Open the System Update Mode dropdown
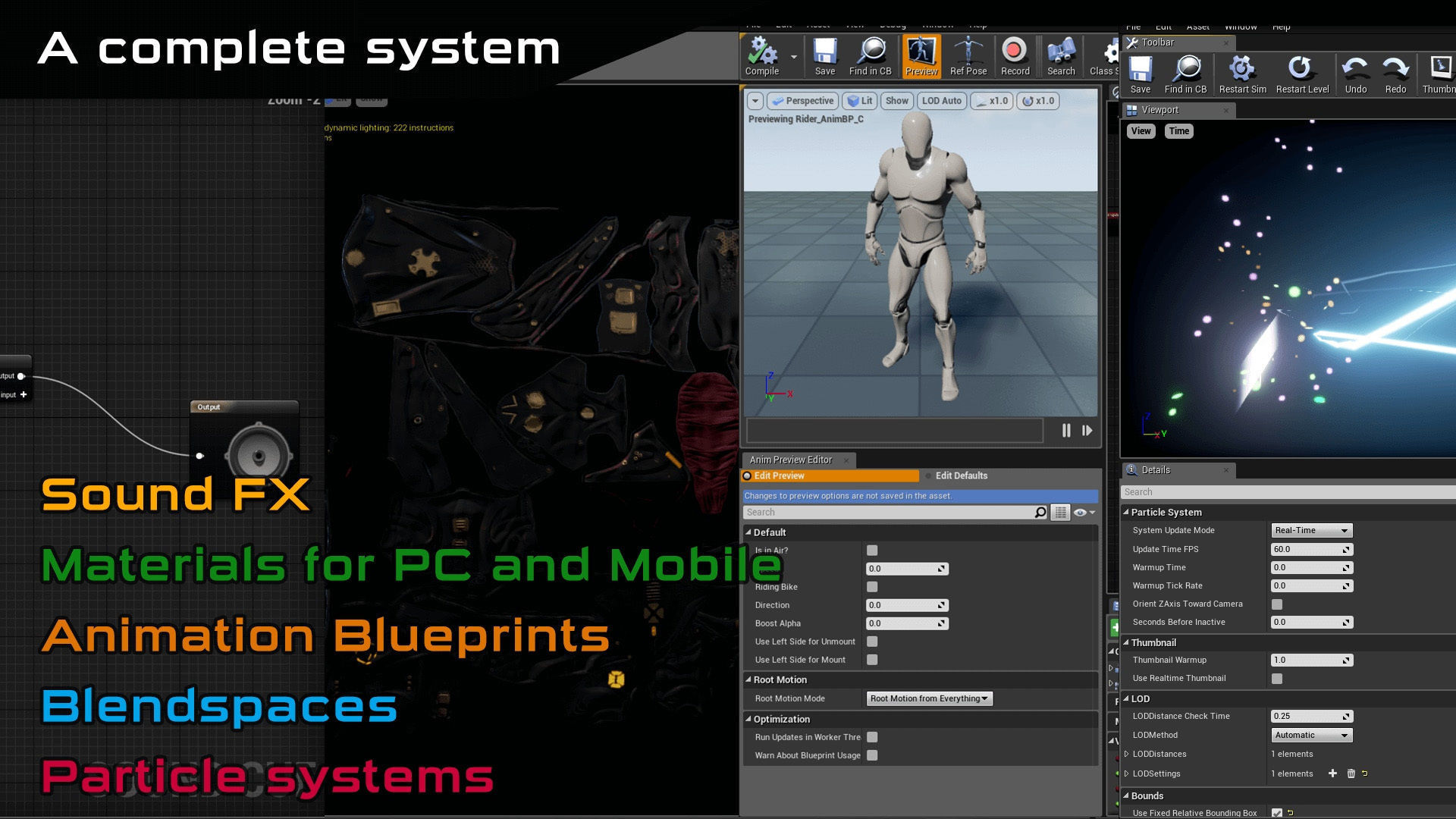The width and height of the screenshot is (1456, 819). click(x=1311, y=531)
